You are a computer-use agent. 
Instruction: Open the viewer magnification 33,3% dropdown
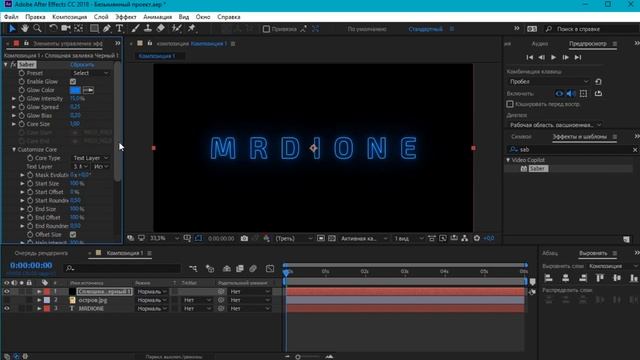click(164, 238)
